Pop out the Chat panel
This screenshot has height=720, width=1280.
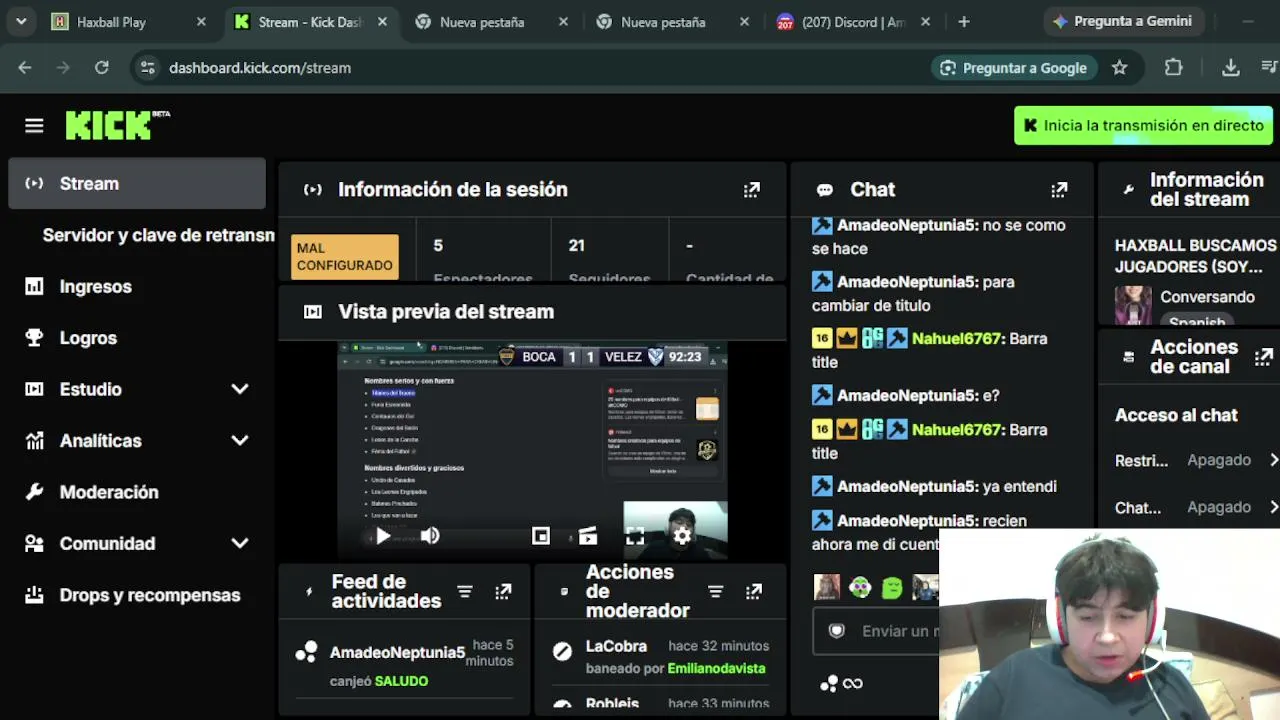(1059, 190)
